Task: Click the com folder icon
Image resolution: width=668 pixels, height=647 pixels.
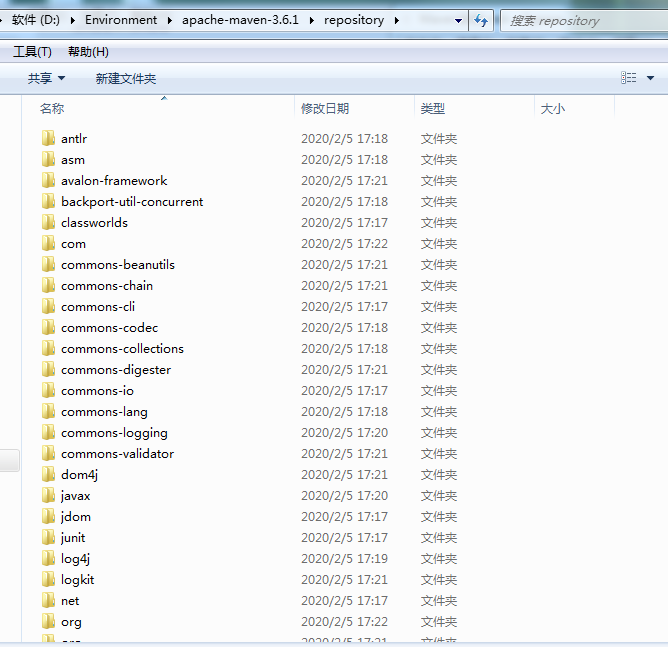Action: tap(48, 243)
